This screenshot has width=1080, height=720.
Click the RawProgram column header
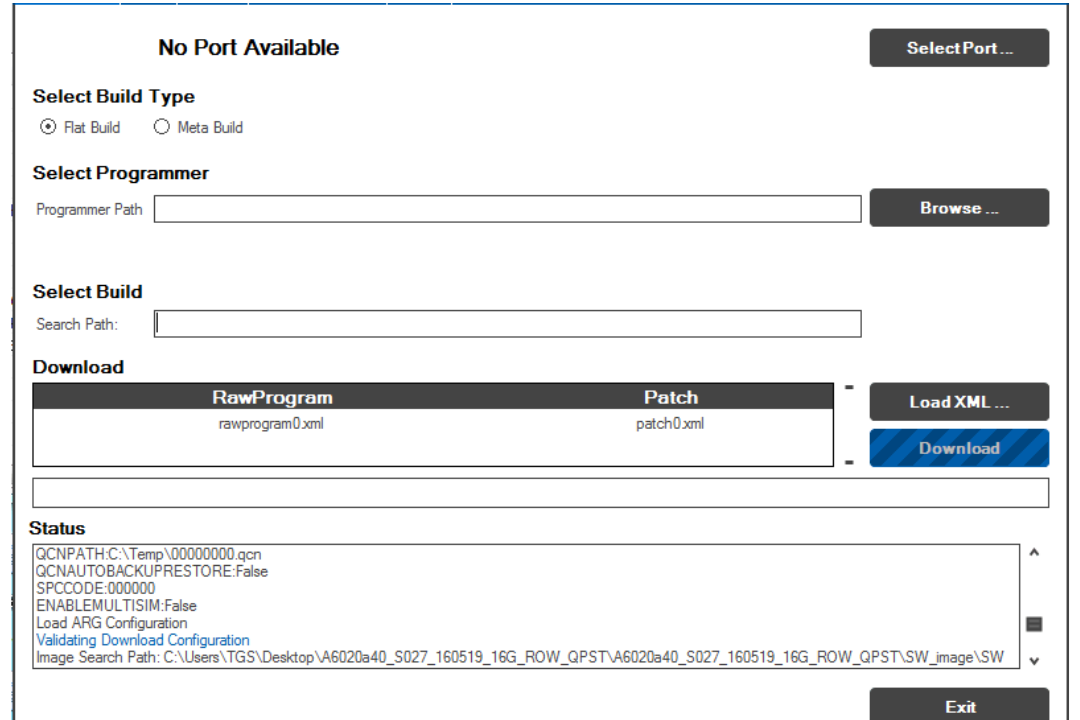(x=272, y=398)
